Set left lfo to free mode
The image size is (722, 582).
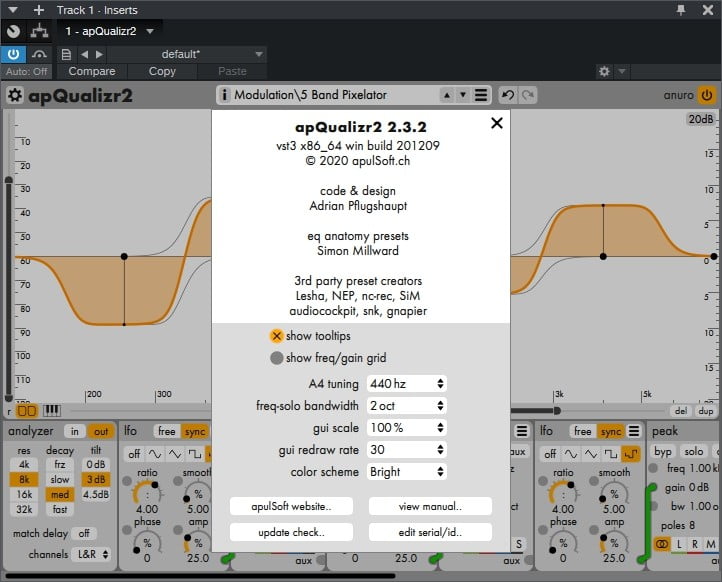click(x=167, y=431)
